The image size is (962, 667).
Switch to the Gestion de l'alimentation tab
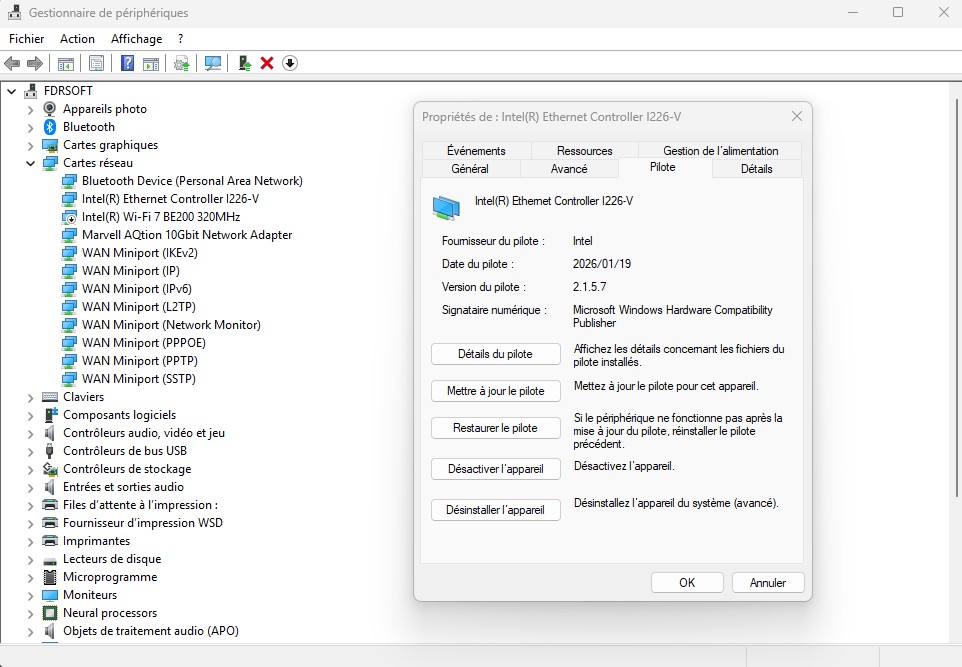point(720,151)
